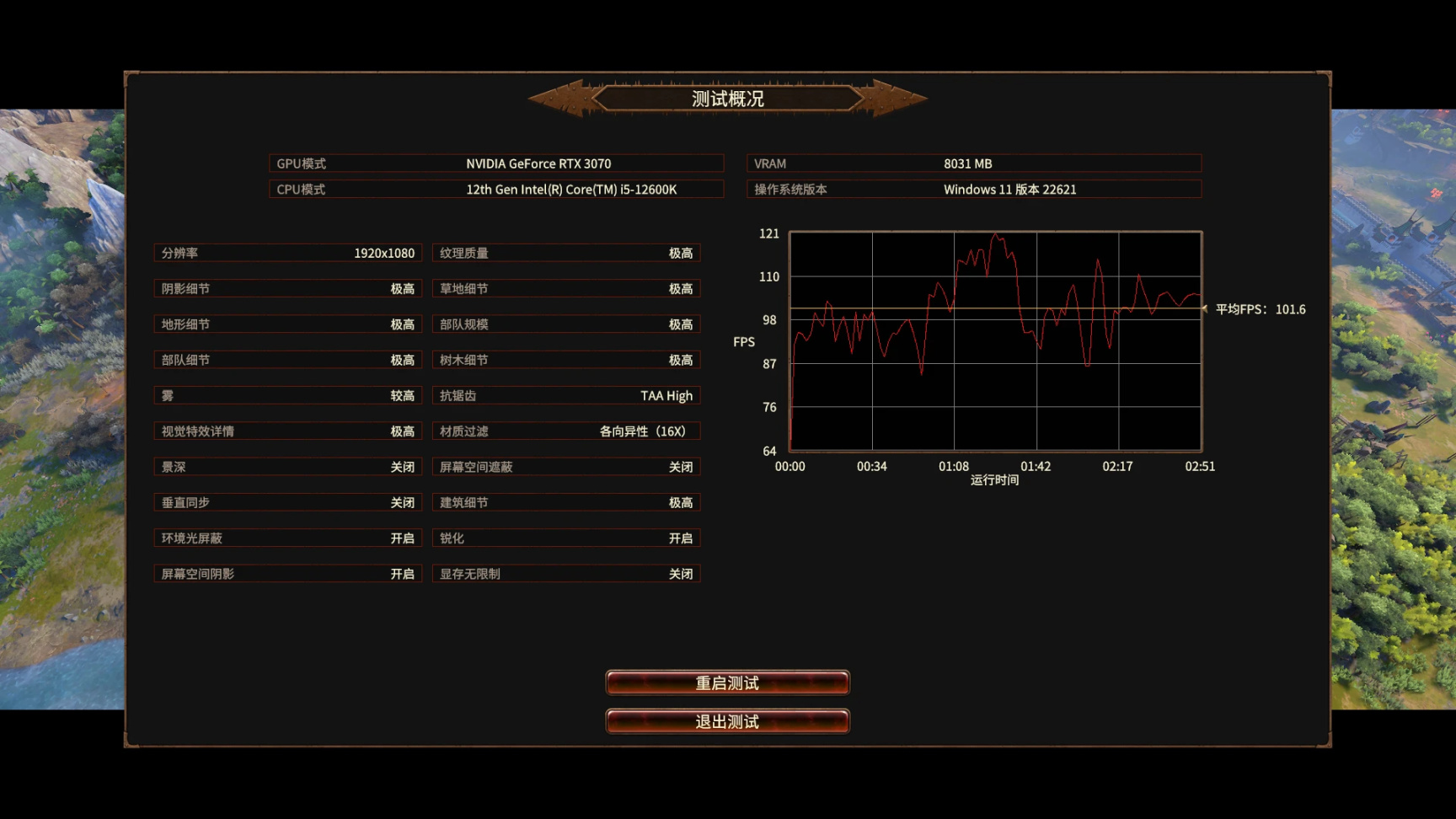1456x819 pixels.
Task: Click the 02:51 time axis label
Action: 1200,466
